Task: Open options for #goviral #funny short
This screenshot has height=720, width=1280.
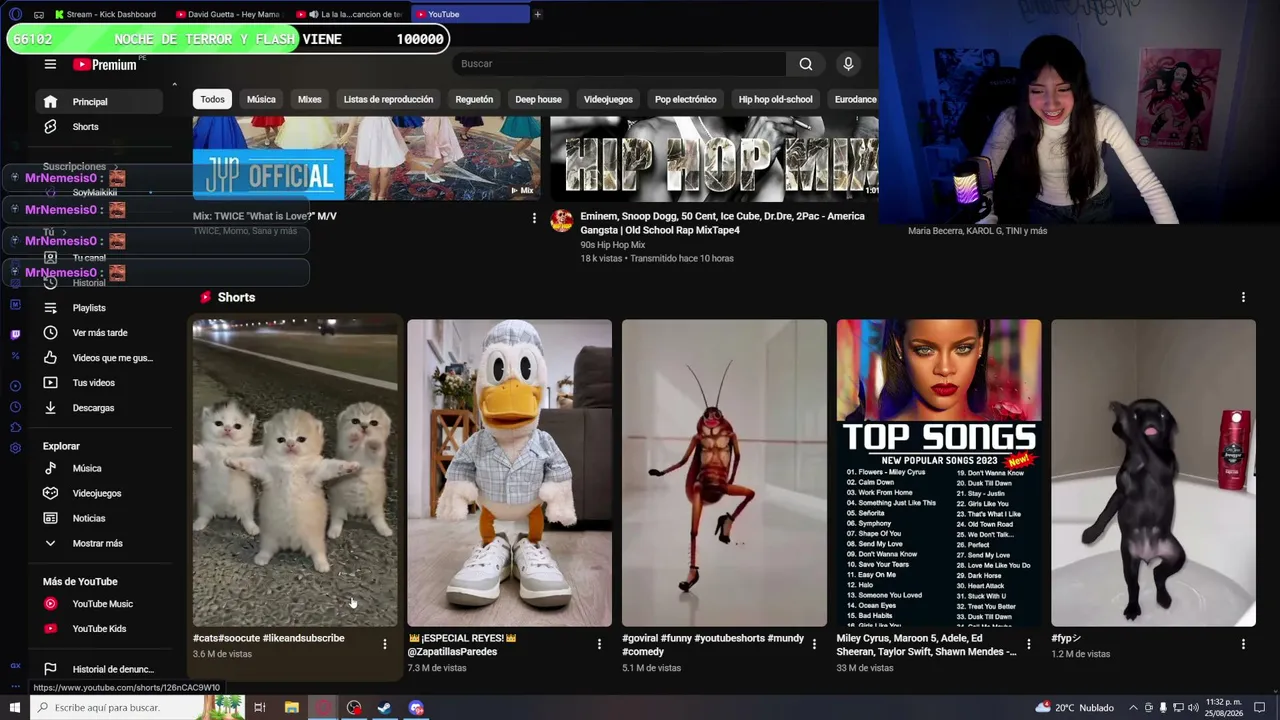Action: [x=814, y=644]
